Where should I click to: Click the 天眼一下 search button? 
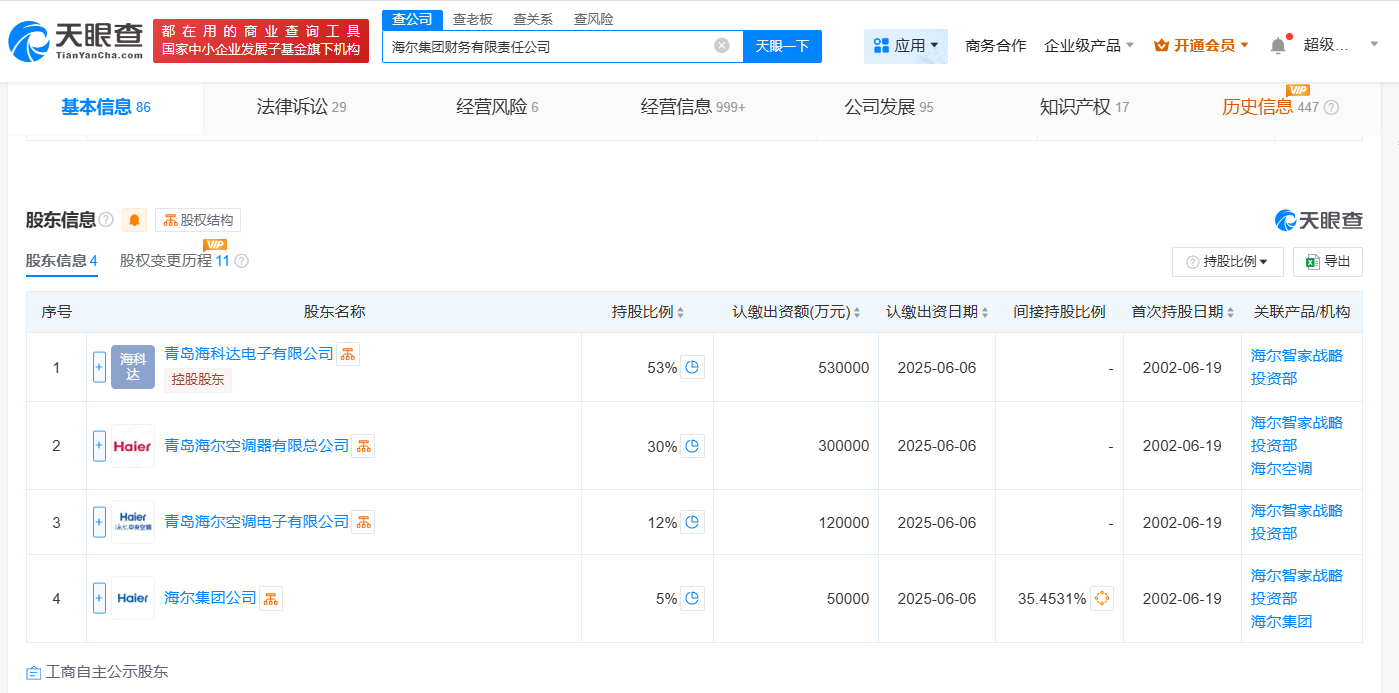pyautogui.click(x=782, y=46)
